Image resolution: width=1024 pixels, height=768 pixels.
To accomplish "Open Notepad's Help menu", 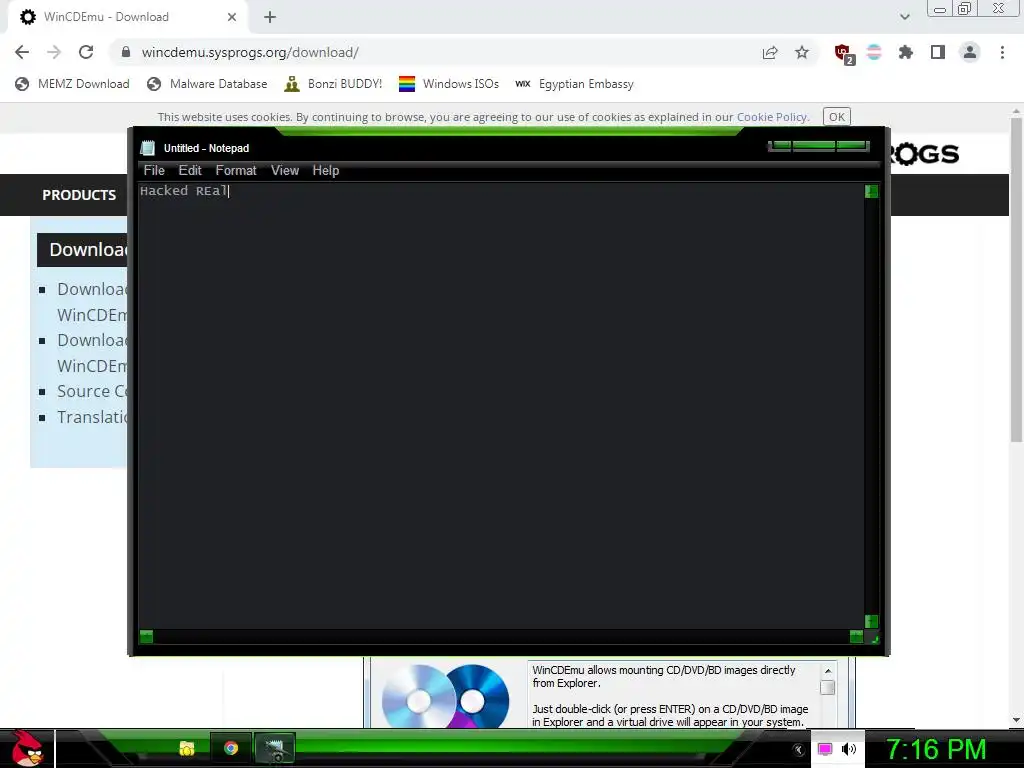I will tap(325, 170).
